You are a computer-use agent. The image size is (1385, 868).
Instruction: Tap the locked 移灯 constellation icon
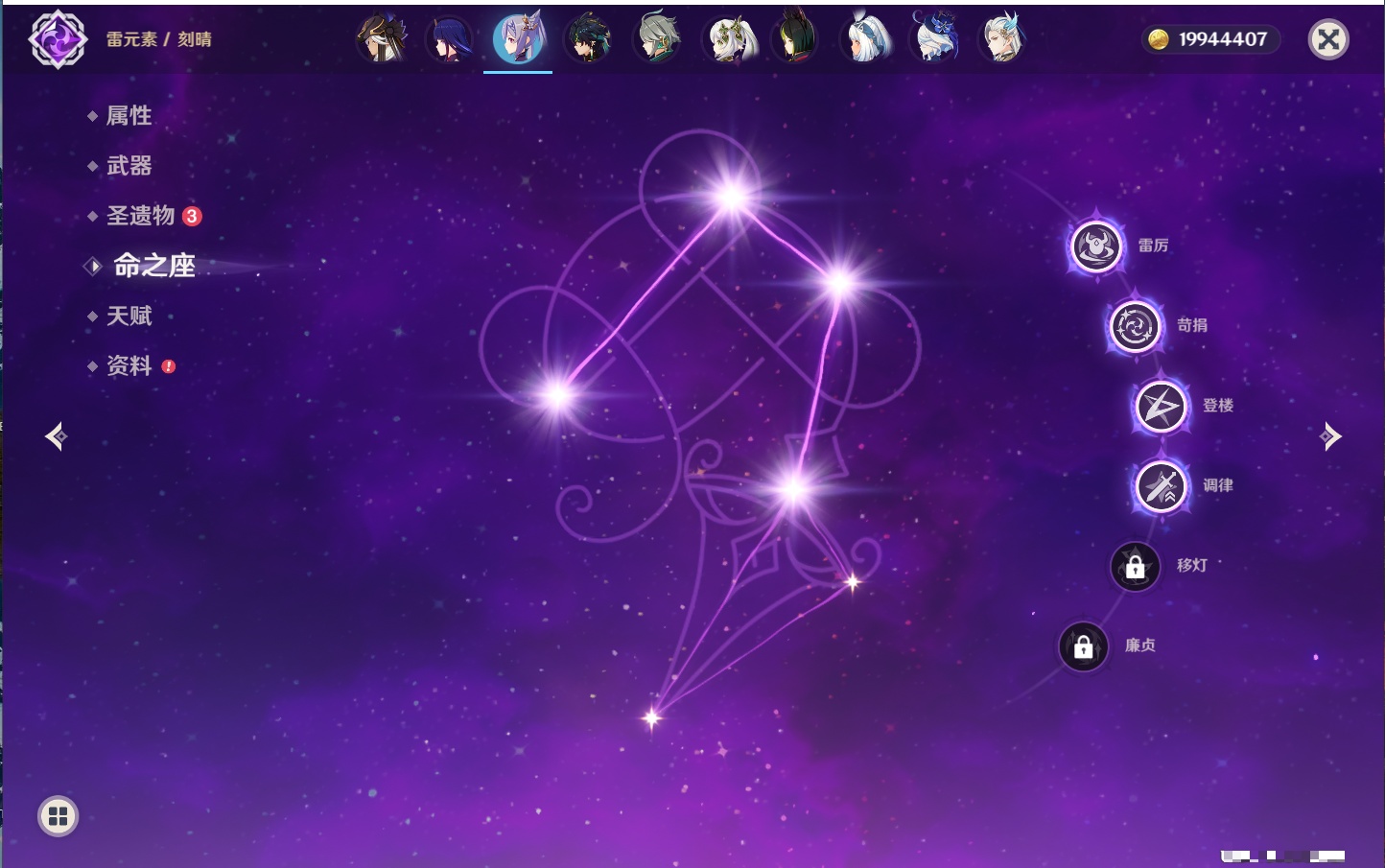[1135, 567]
